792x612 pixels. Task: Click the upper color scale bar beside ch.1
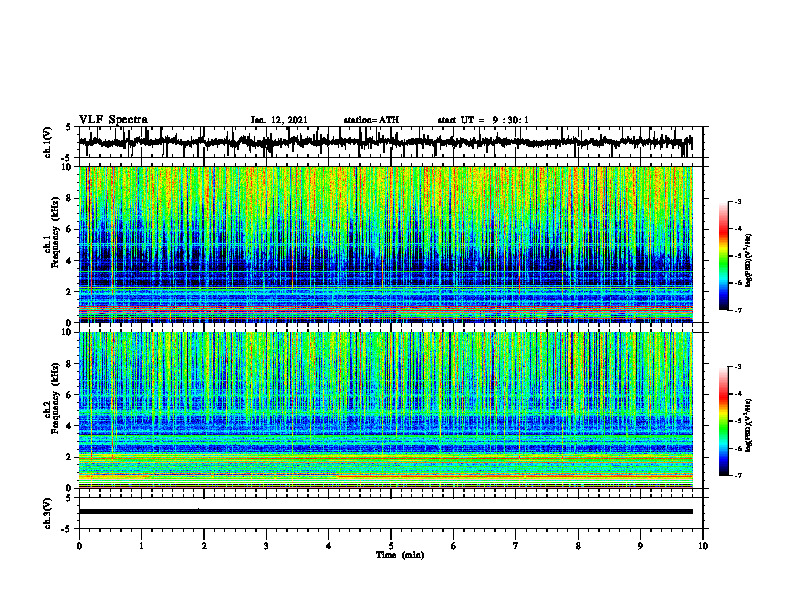pyautogui.click(x=724, y=256)
